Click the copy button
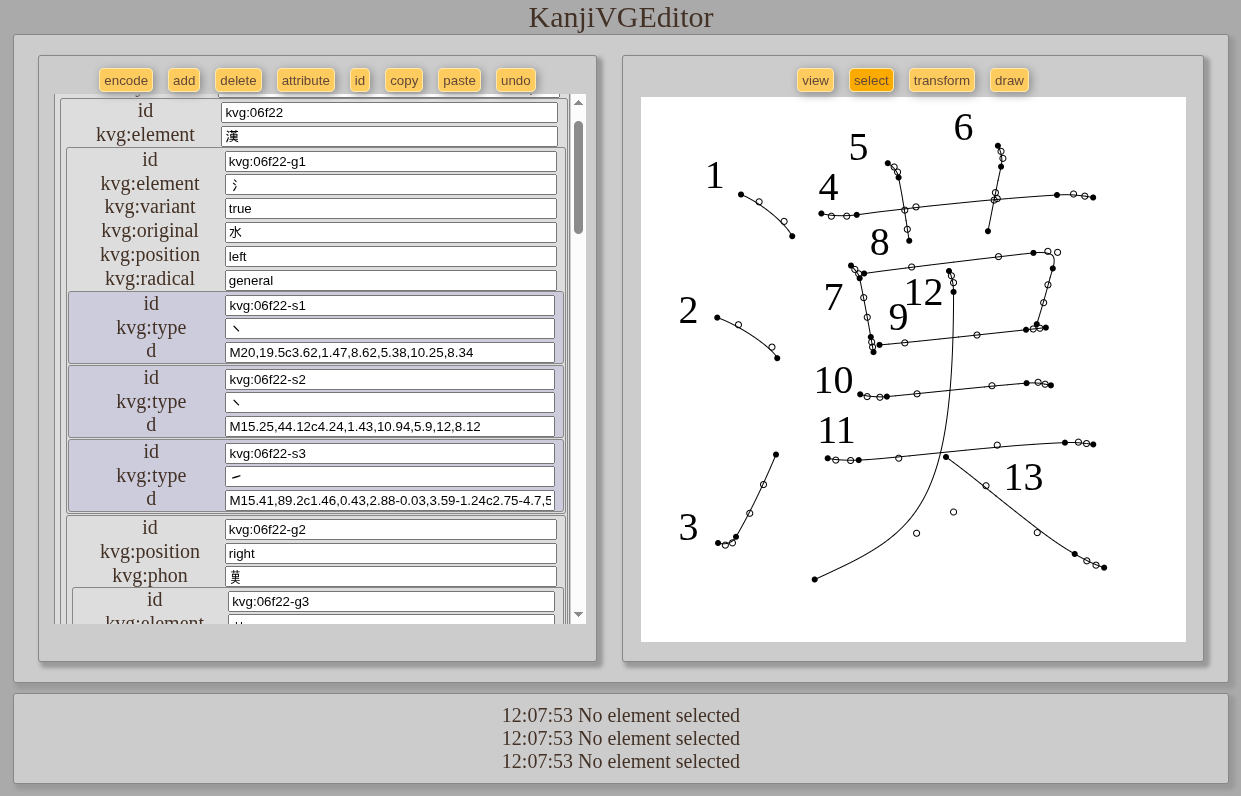 404,80
